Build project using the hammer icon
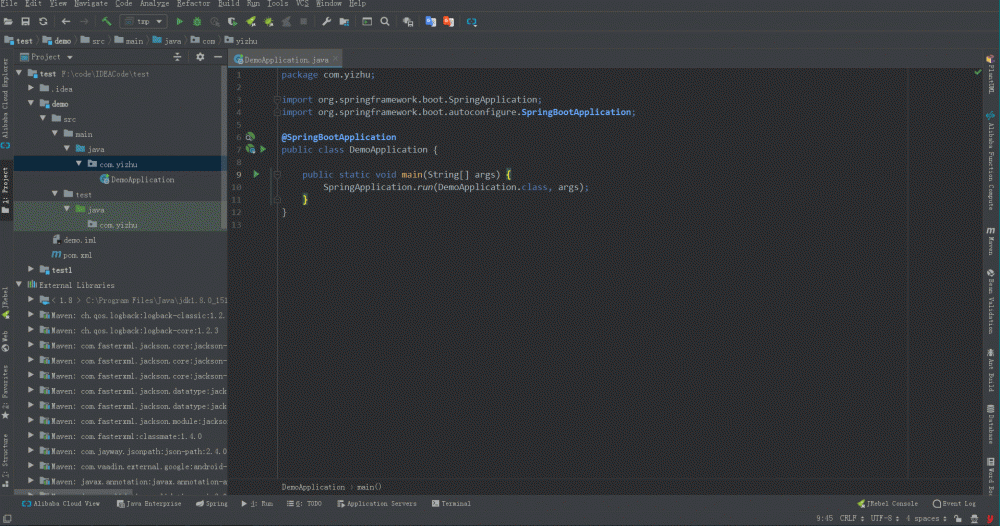Viewport: 1000px width, 526px height. 106,21
